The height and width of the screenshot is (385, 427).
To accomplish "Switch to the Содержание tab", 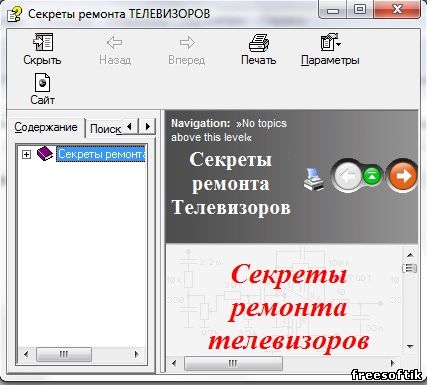I will pos(46,127).
